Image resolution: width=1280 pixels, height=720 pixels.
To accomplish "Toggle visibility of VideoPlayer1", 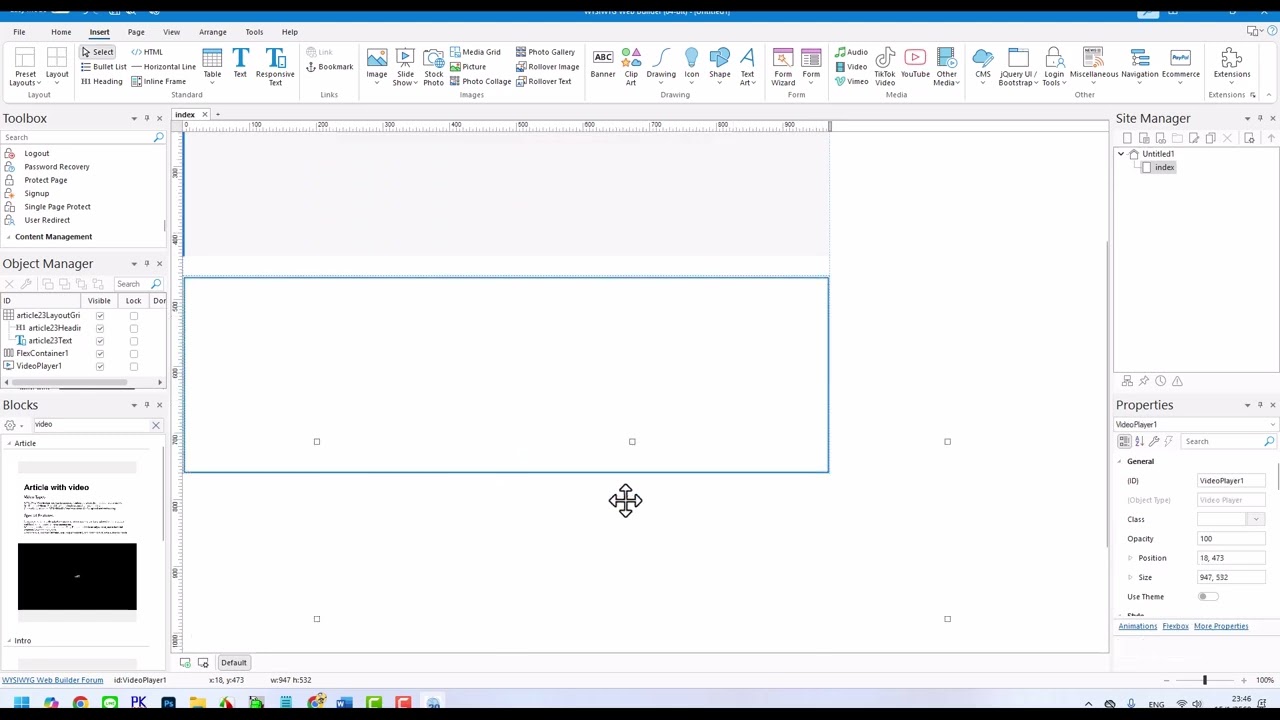I will point(100,366).
